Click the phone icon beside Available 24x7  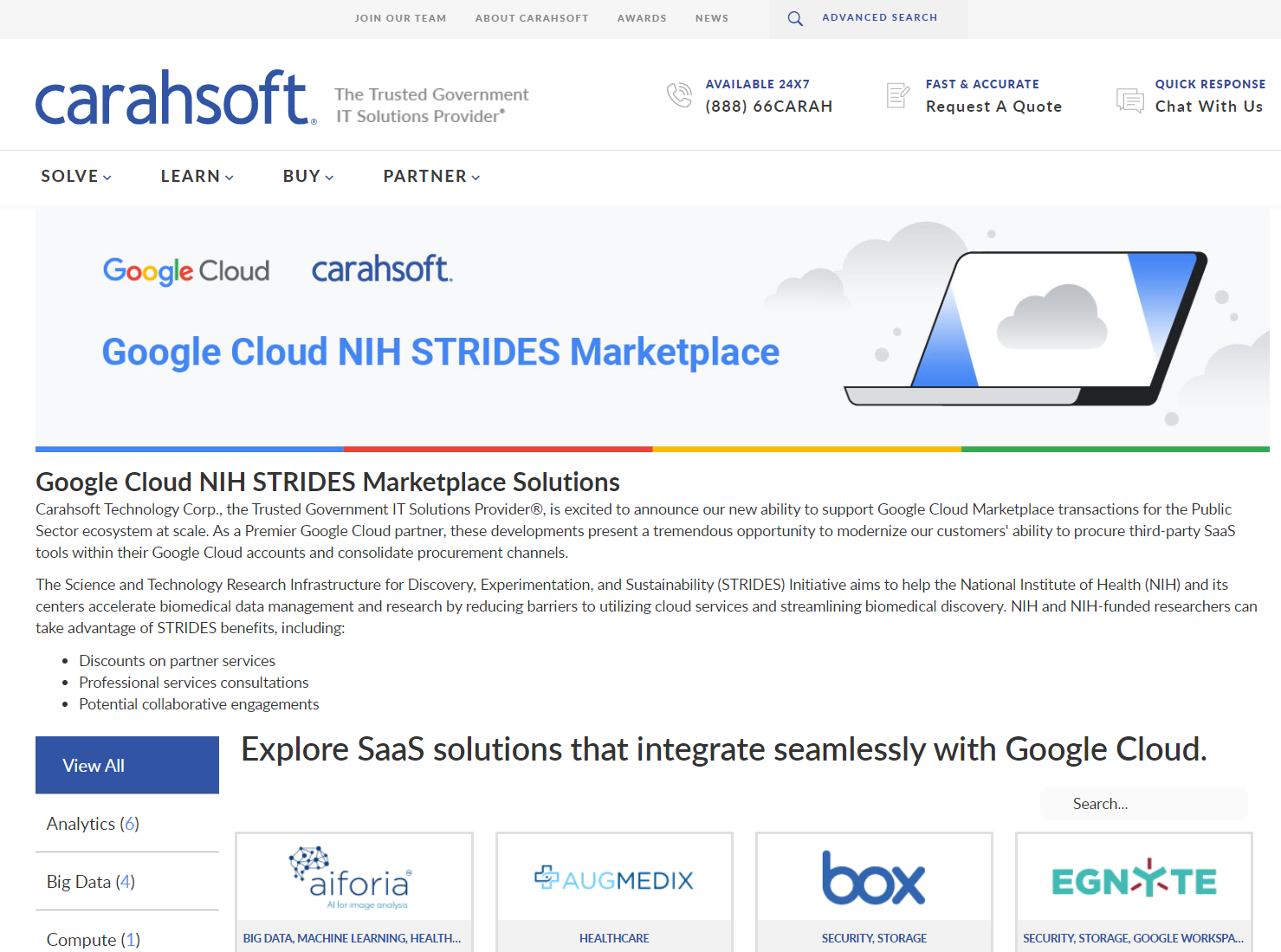[680, 95]
